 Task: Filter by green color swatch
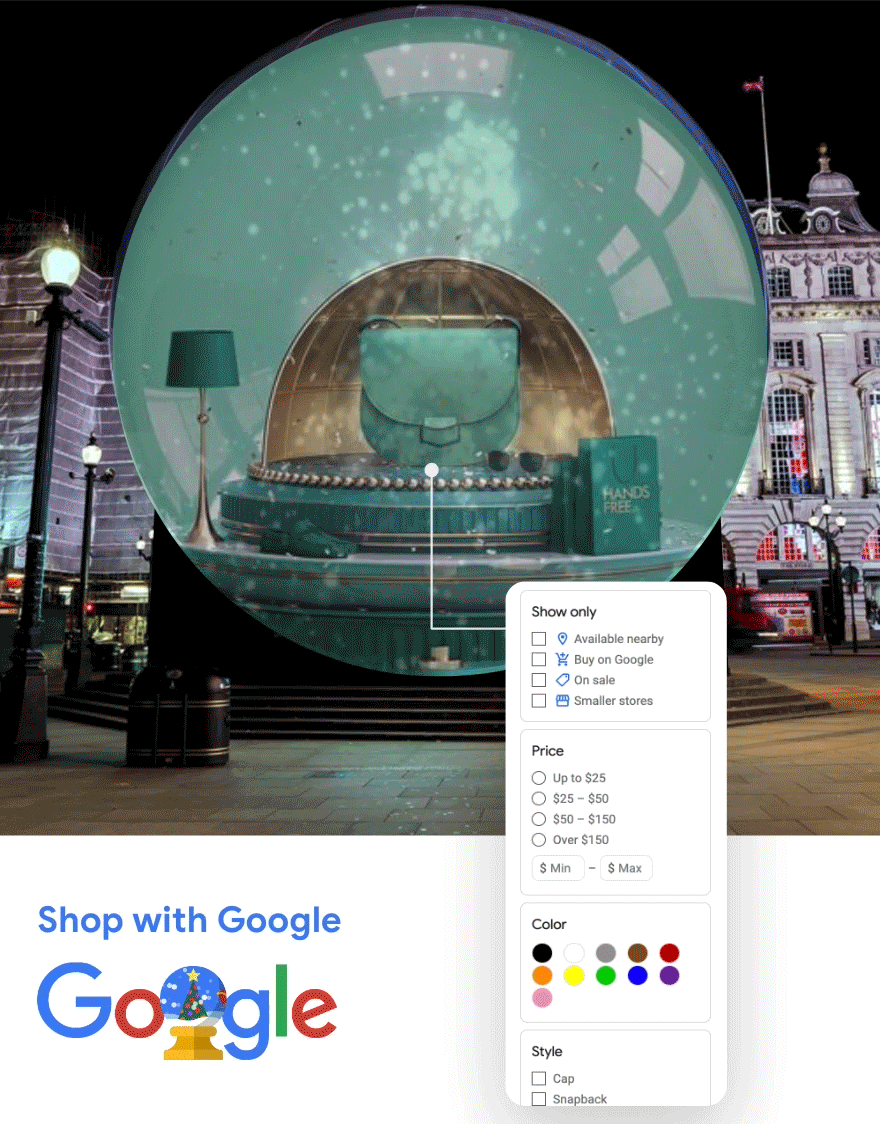coord(606,976)
